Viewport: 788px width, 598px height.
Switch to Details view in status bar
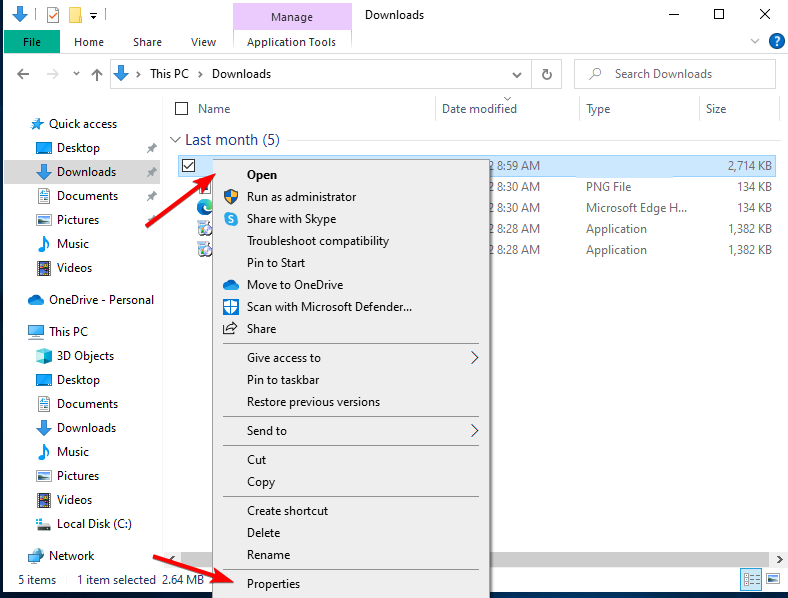[751, 579]
